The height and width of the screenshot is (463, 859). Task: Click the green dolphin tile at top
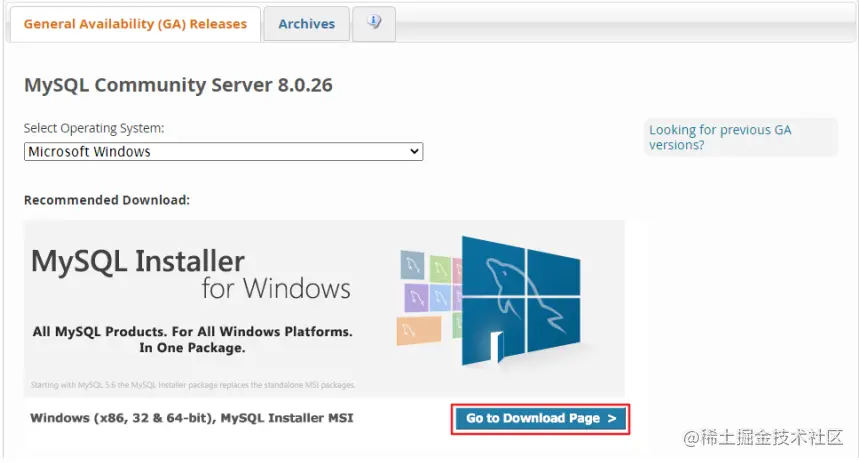point(439,268)
